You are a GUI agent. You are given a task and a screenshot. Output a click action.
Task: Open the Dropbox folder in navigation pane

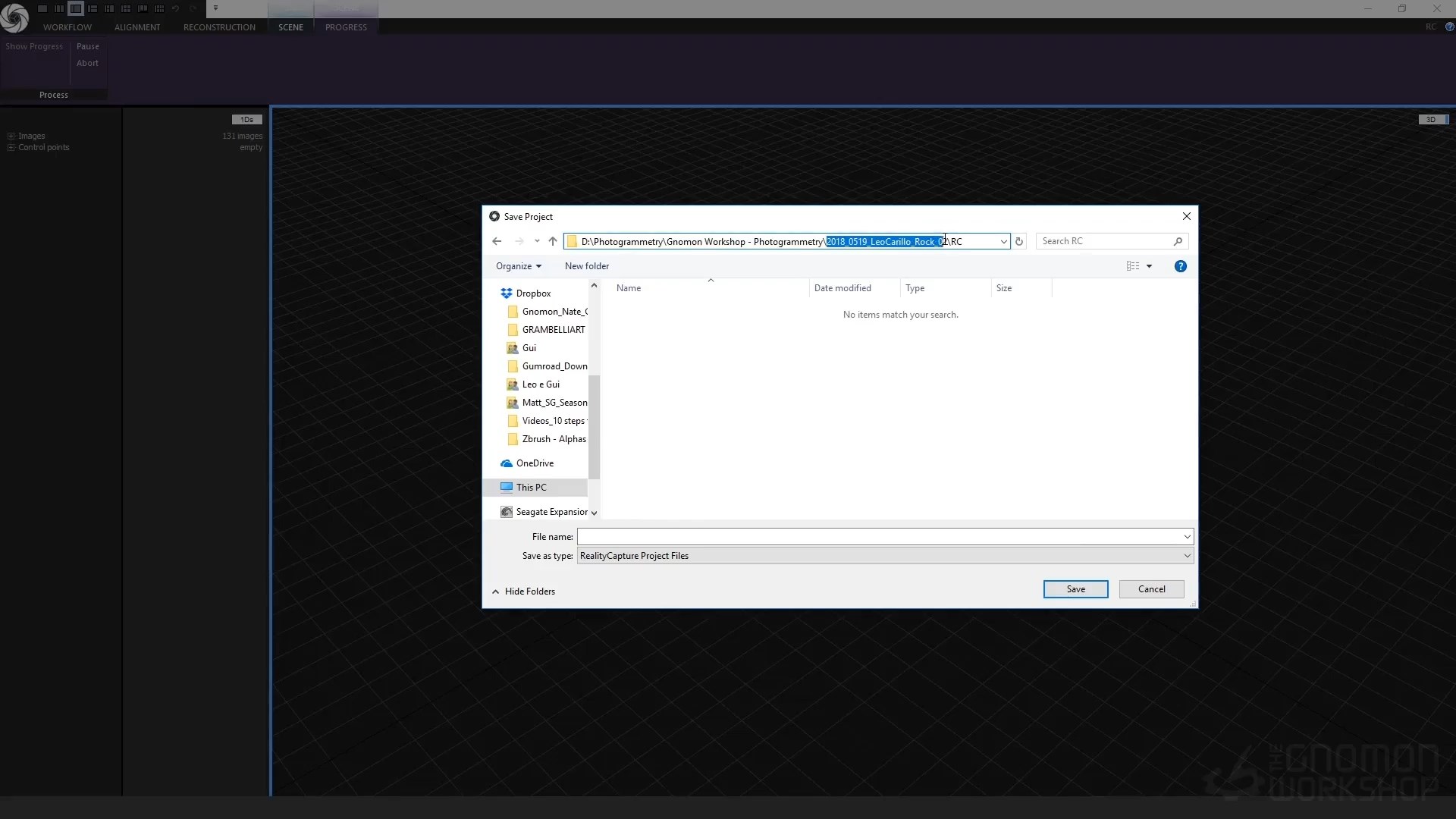(x=533, y=293)
